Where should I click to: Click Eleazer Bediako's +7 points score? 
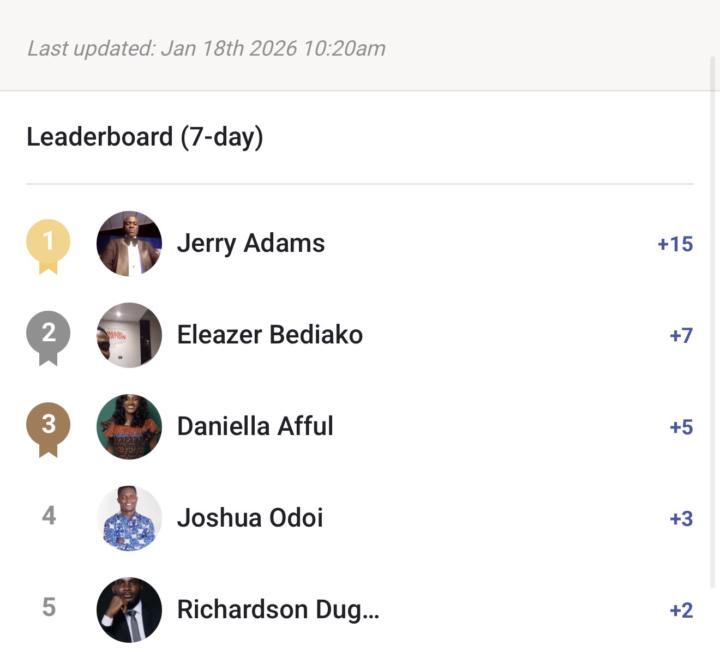point(681,336)
